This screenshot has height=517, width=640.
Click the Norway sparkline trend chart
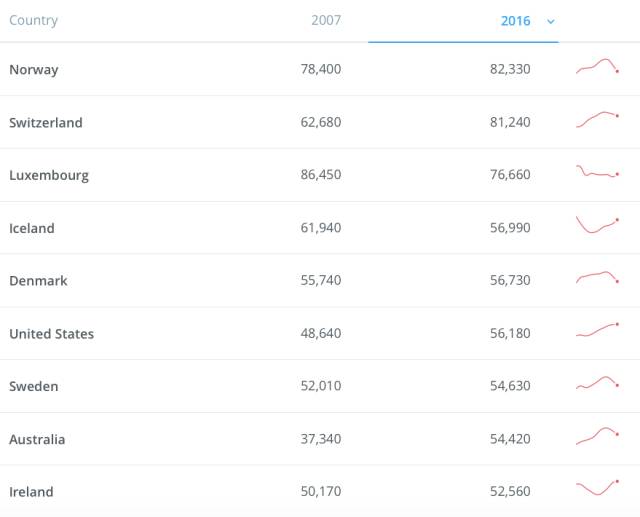click(598, 68)
